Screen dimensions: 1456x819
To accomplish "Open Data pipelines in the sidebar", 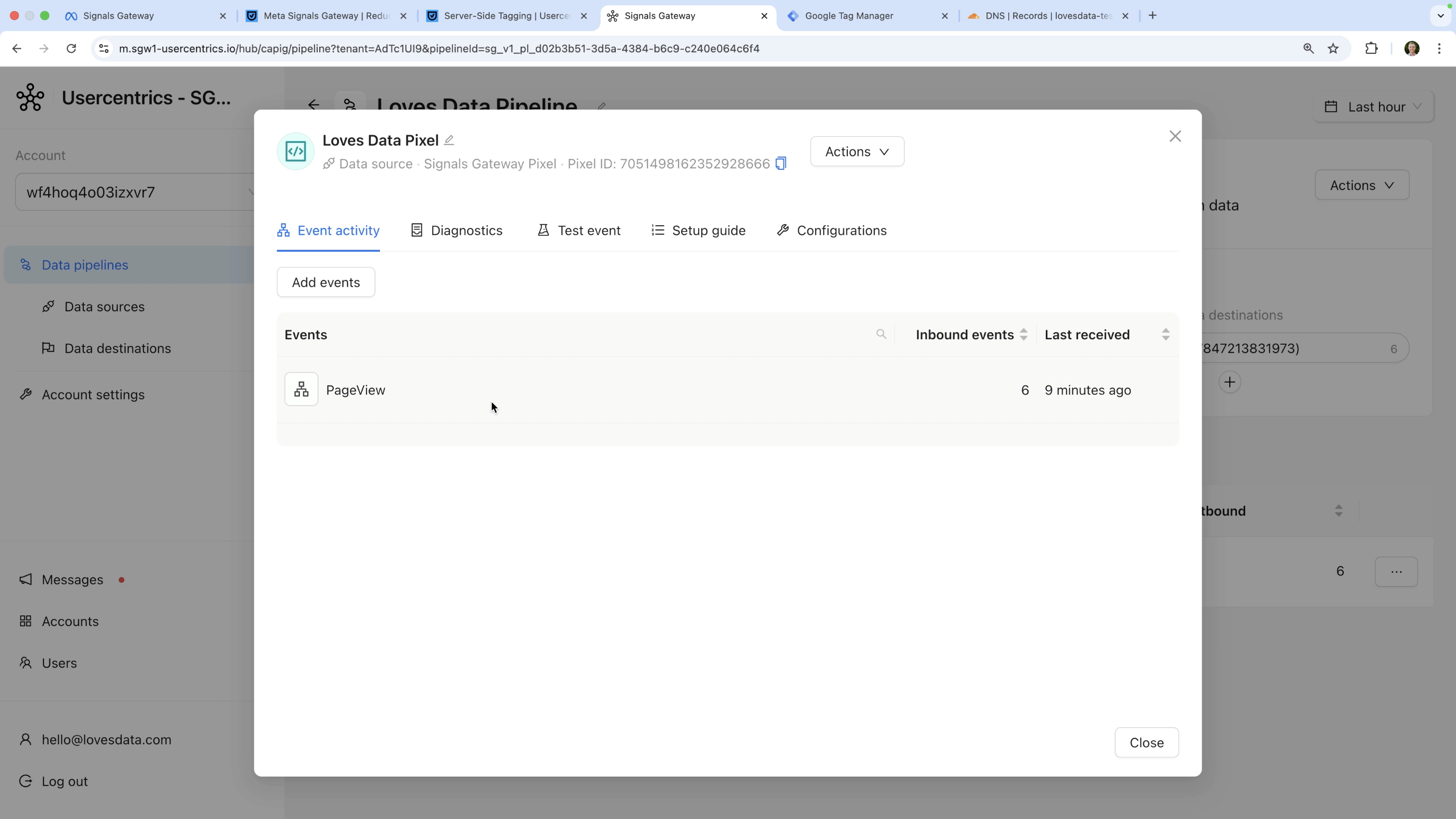I will [x=129, y=265].
